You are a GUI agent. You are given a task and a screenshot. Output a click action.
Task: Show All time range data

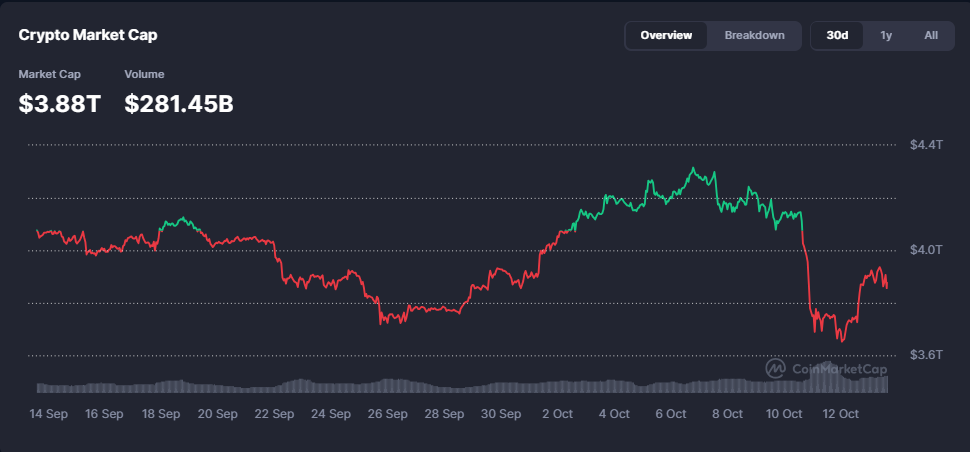(x=931, y=35)
